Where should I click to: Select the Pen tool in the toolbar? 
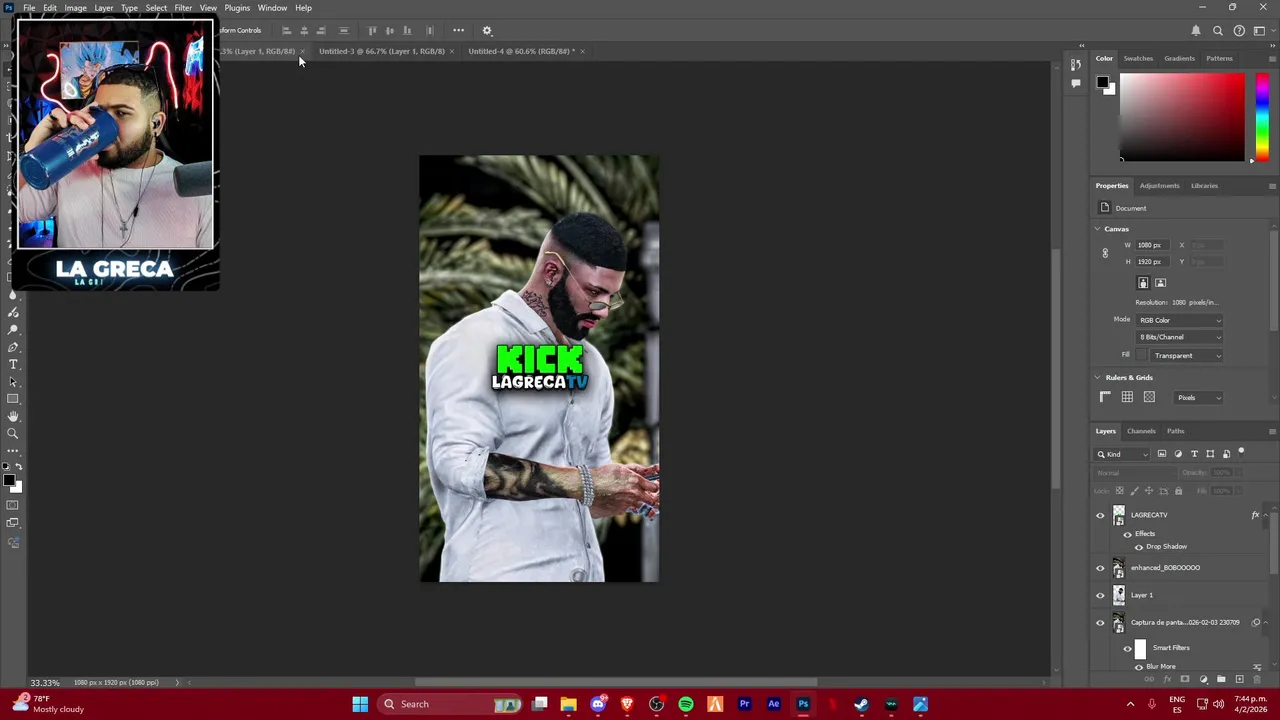(x=13, y=347)
